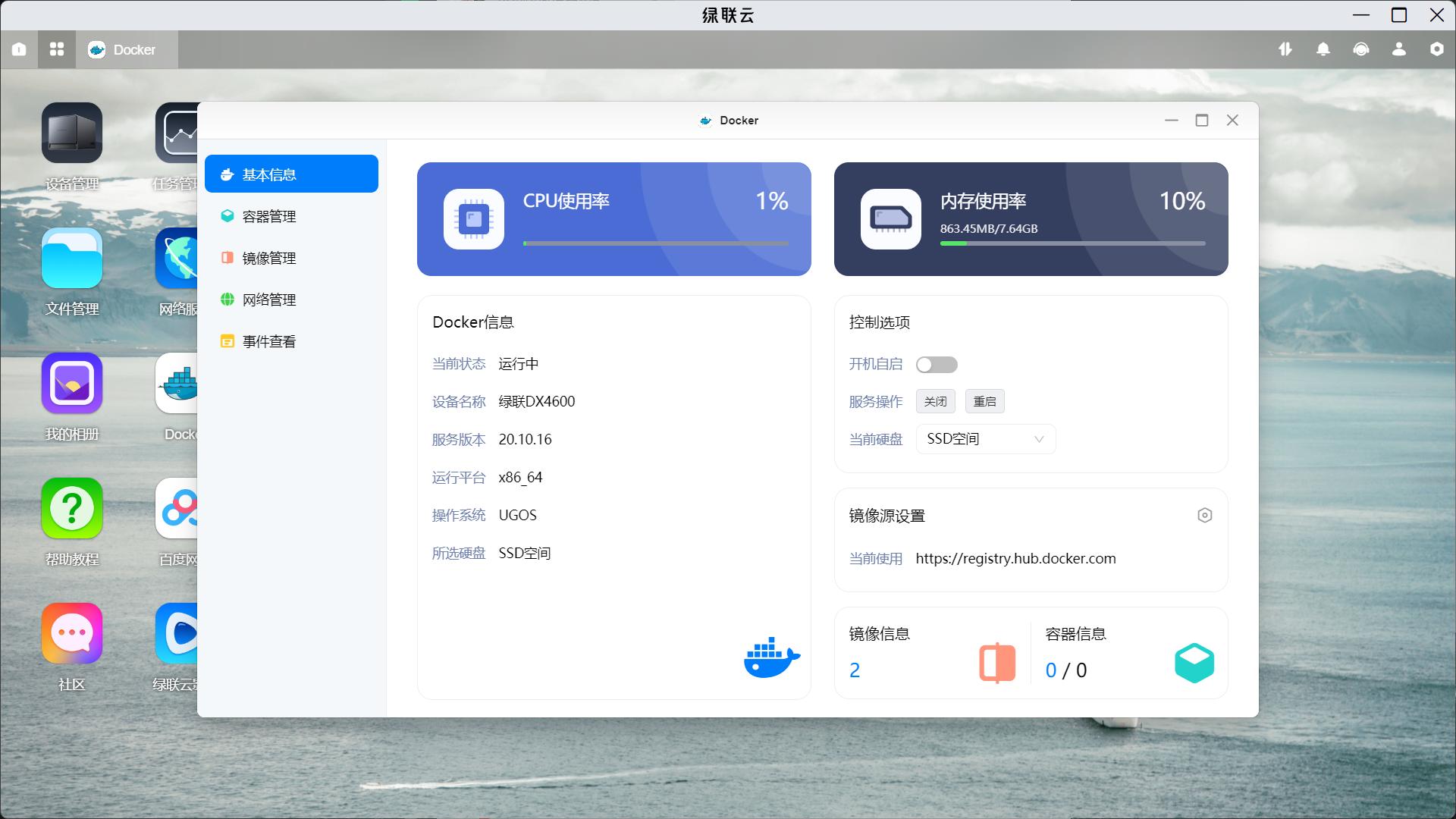
Task: Open the system settings gear icon
Action: point(1436,49)
